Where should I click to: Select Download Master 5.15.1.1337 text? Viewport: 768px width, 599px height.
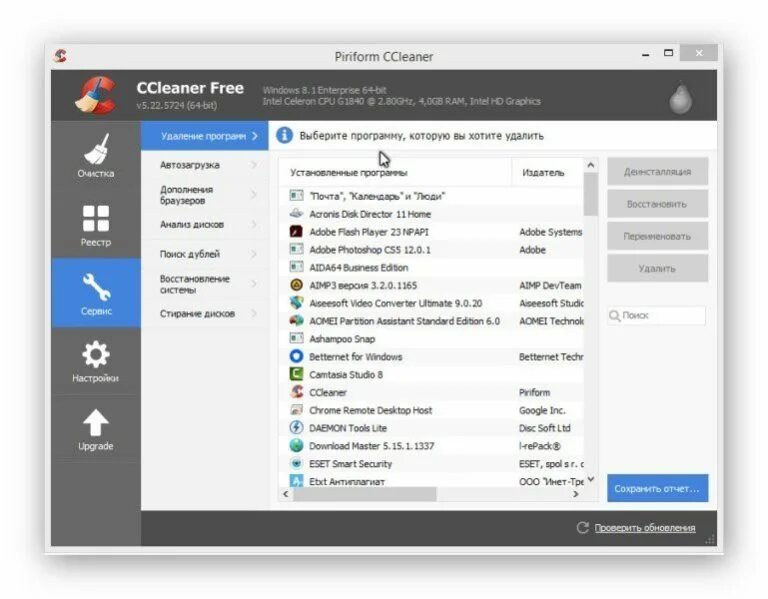click(x=371, y=446)
